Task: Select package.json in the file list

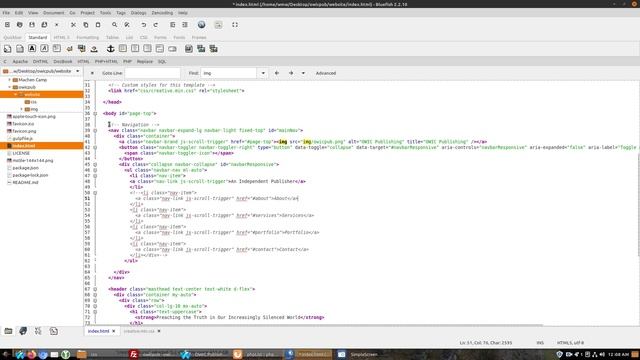Action: (25, 168)
